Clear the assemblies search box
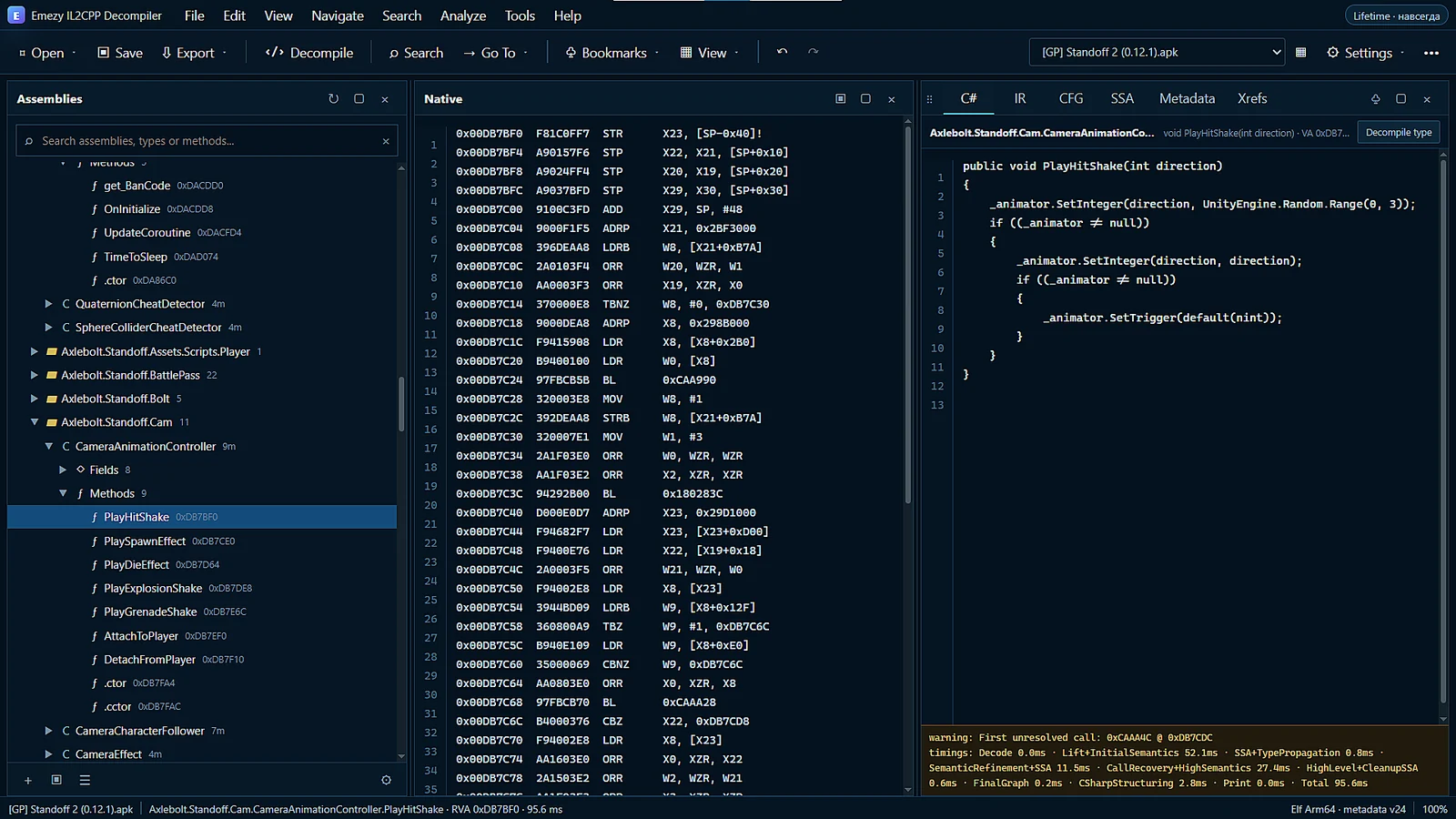 point(386,141)
